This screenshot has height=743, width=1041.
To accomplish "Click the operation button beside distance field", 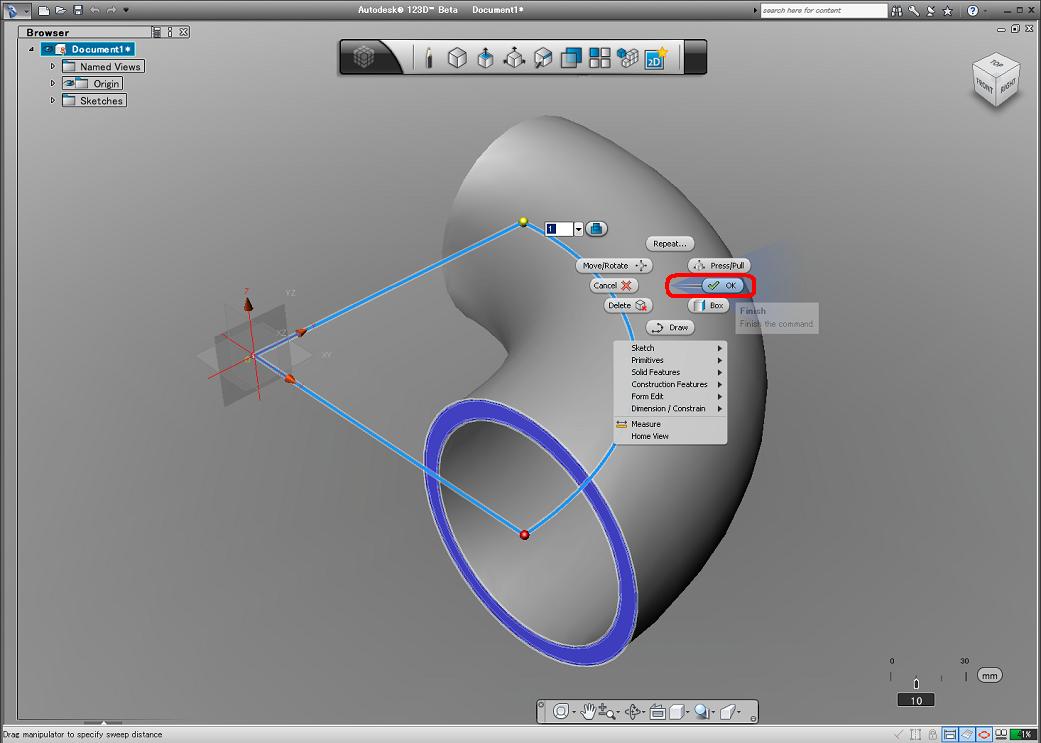I will point(596,228).
